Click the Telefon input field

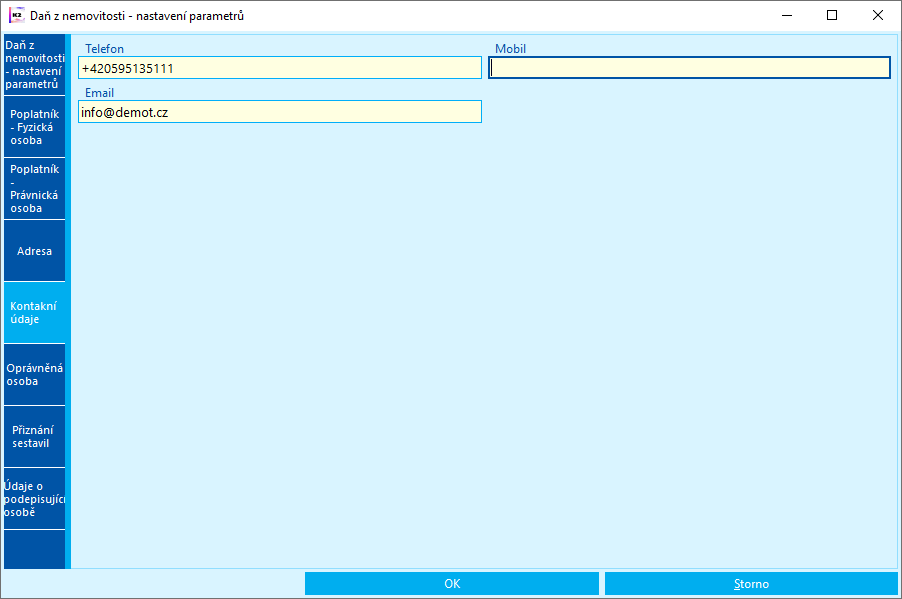[280, 68]
